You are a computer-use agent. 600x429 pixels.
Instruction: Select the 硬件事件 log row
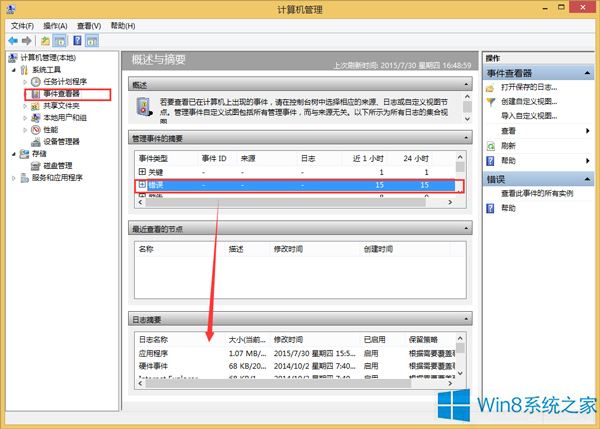[x=296, y=366]
